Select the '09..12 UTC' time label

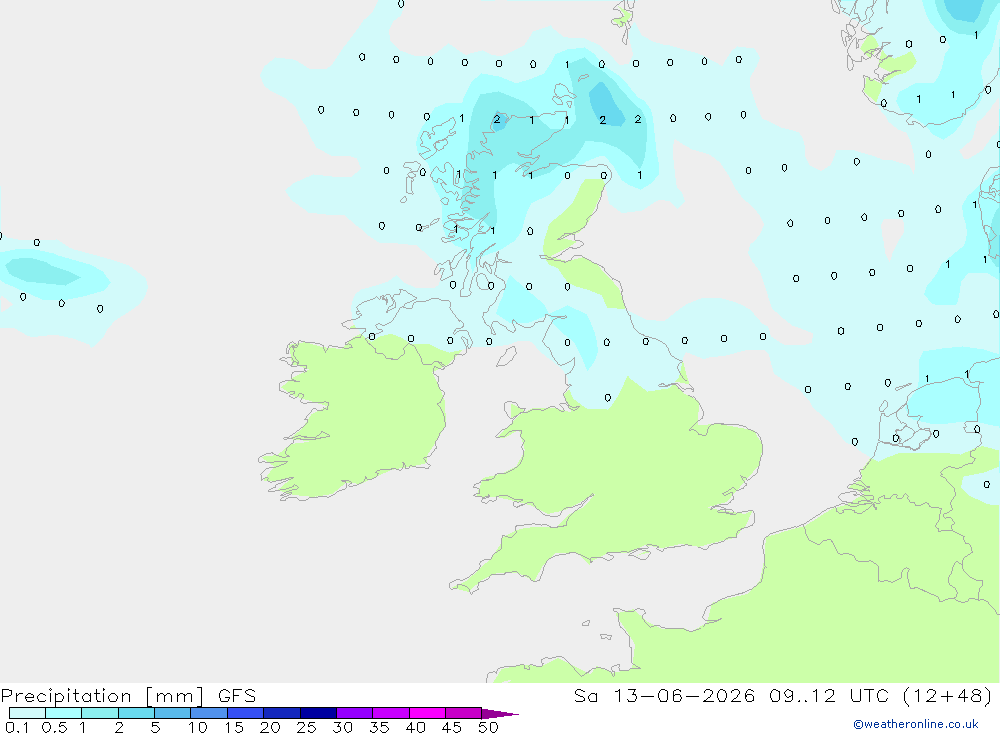pyautogui.click(x=829, y=696)
